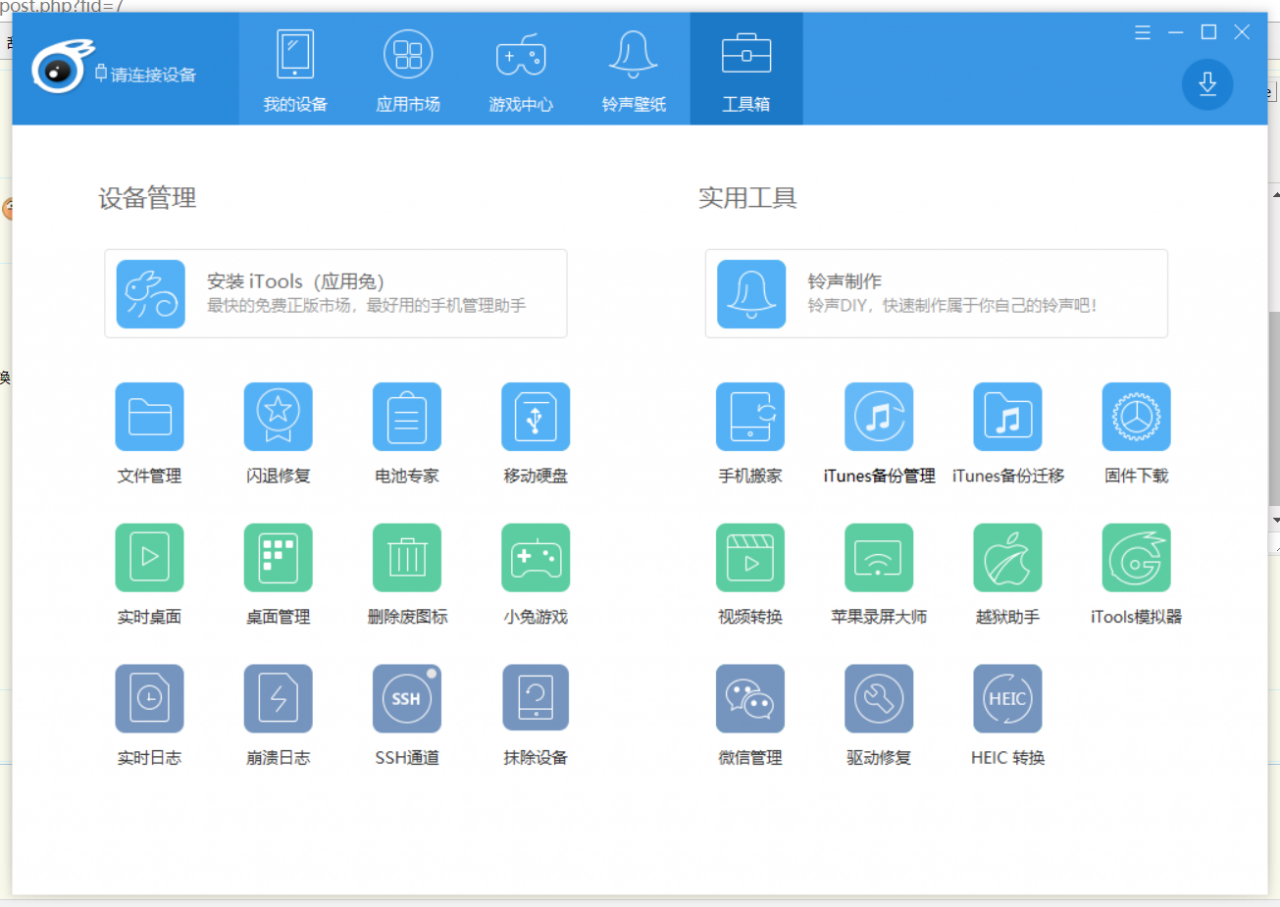The width and height of the screenshot is (1280, 907).
Task: Open 微信管理 WeChat manager
Action: (750, 699)
